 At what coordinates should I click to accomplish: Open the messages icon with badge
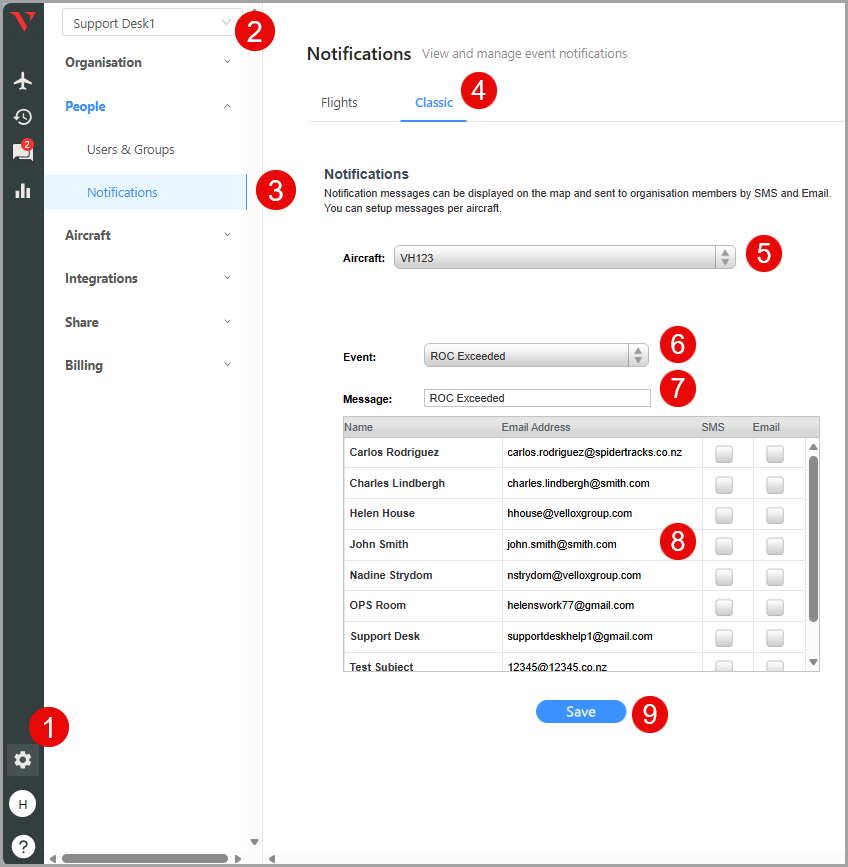pos(22,152)
